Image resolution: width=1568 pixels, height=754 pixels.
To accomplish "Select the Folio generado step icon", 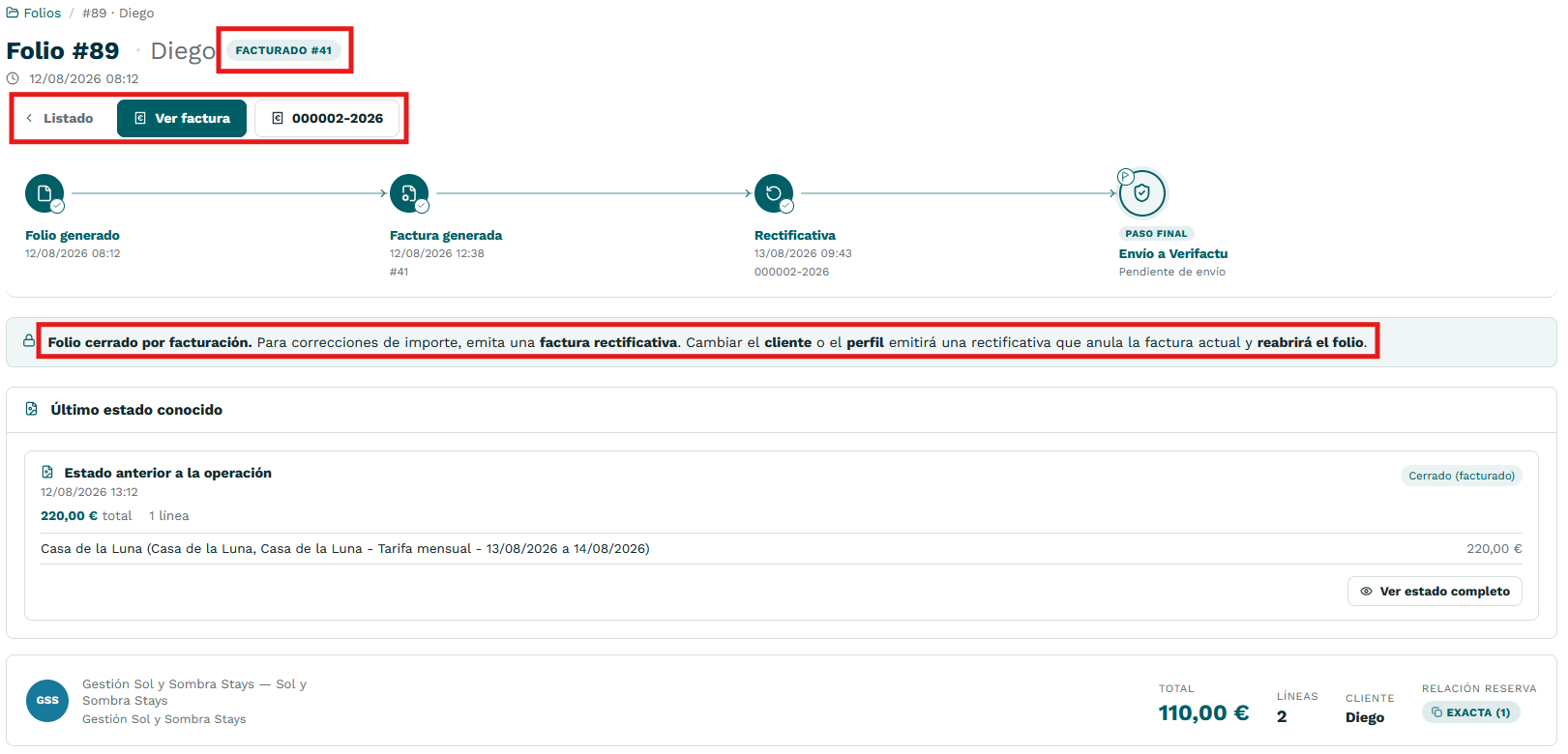I will pyautogui.click(x=44, y=193).
